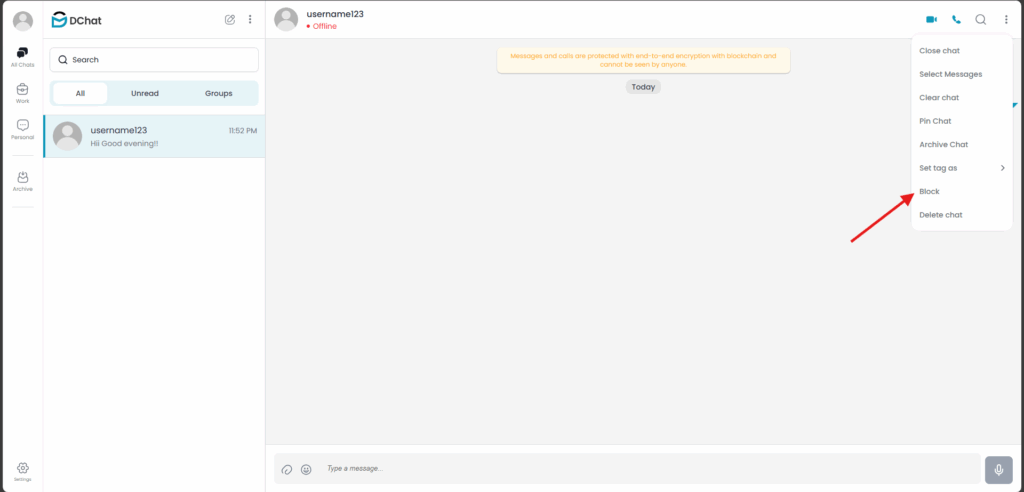This screenshot has height=492, width=1024.
Task: Click the compose new chat icon
Action: (x=230, y=20)
